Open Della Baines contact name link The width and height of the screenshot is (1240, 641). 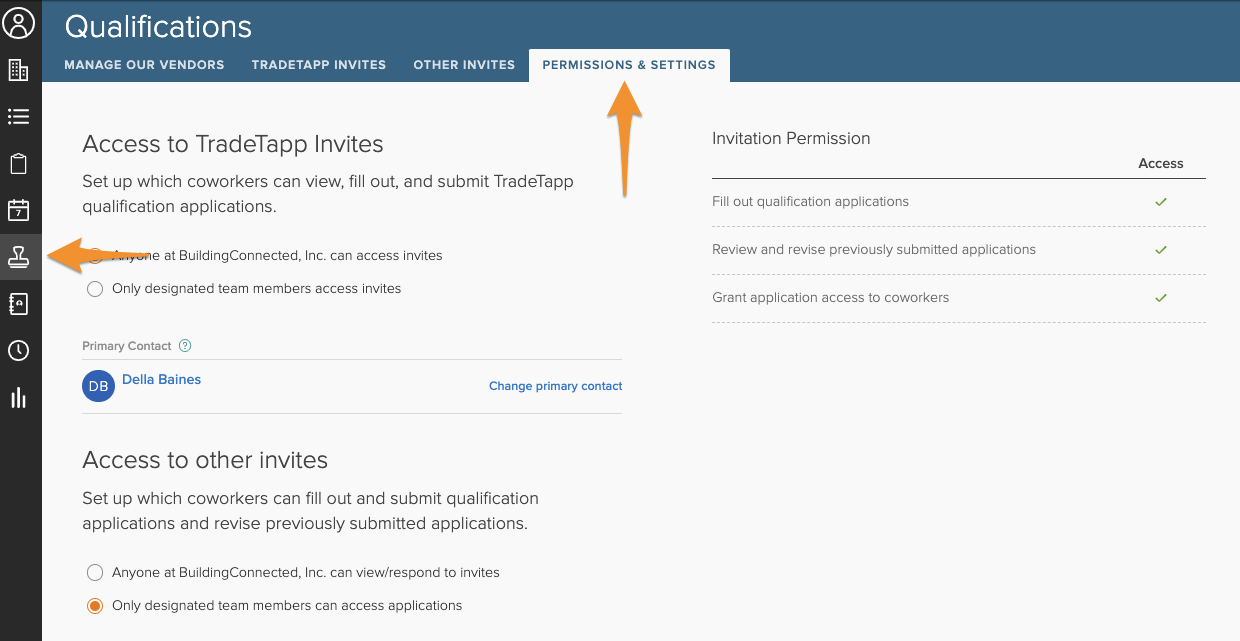point(161,380)
